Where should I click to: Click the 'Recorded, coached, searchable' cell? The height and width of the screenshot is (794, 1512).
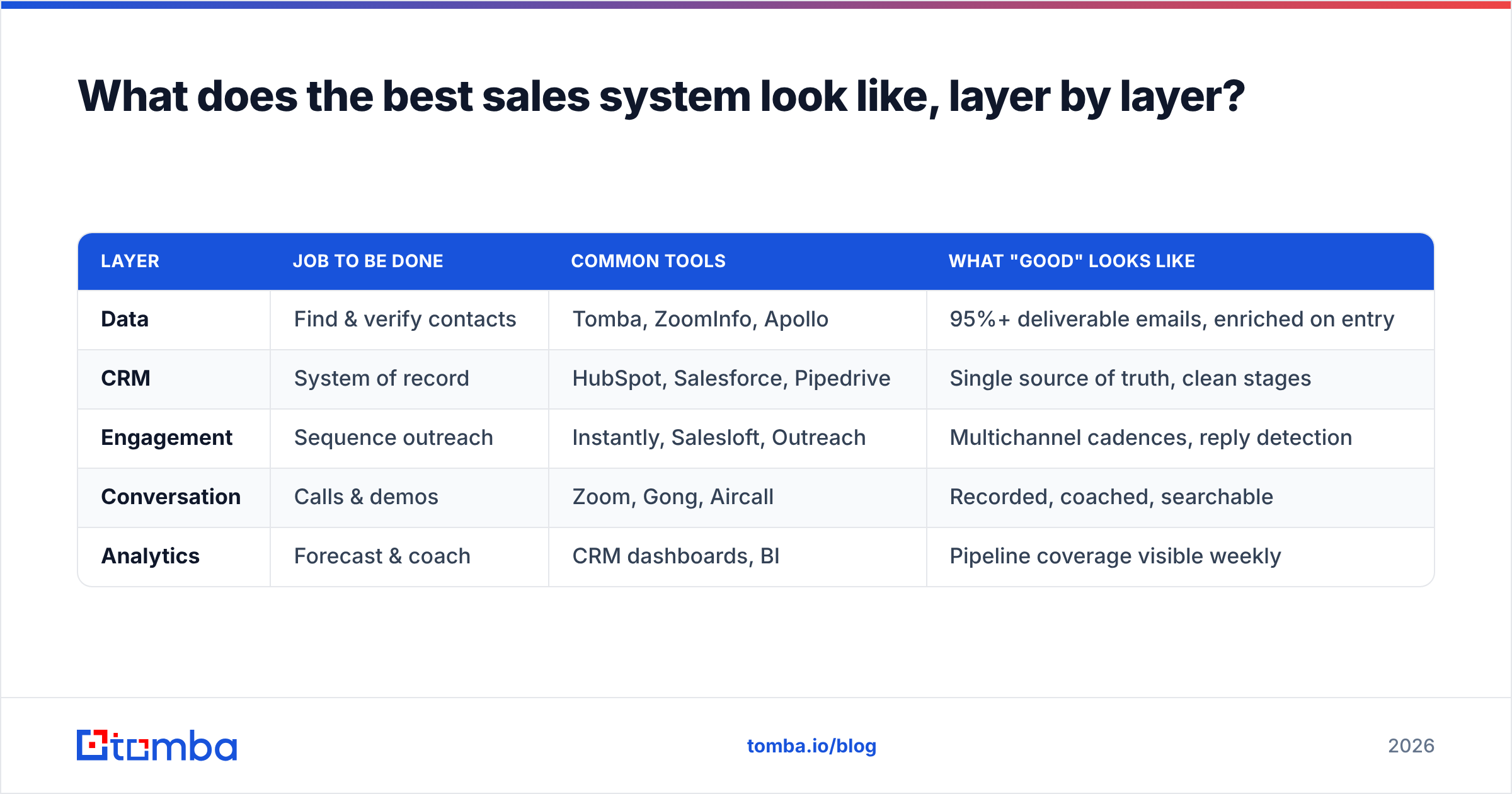(1180, 497)
